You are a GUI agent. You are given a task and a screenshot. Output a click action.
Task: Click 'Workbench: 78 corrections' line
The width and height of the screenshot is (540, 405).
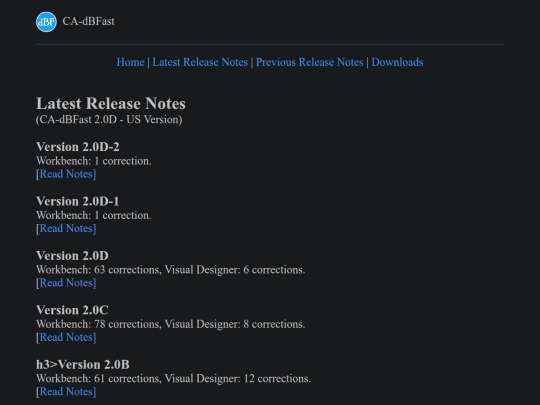coord(170,324)
